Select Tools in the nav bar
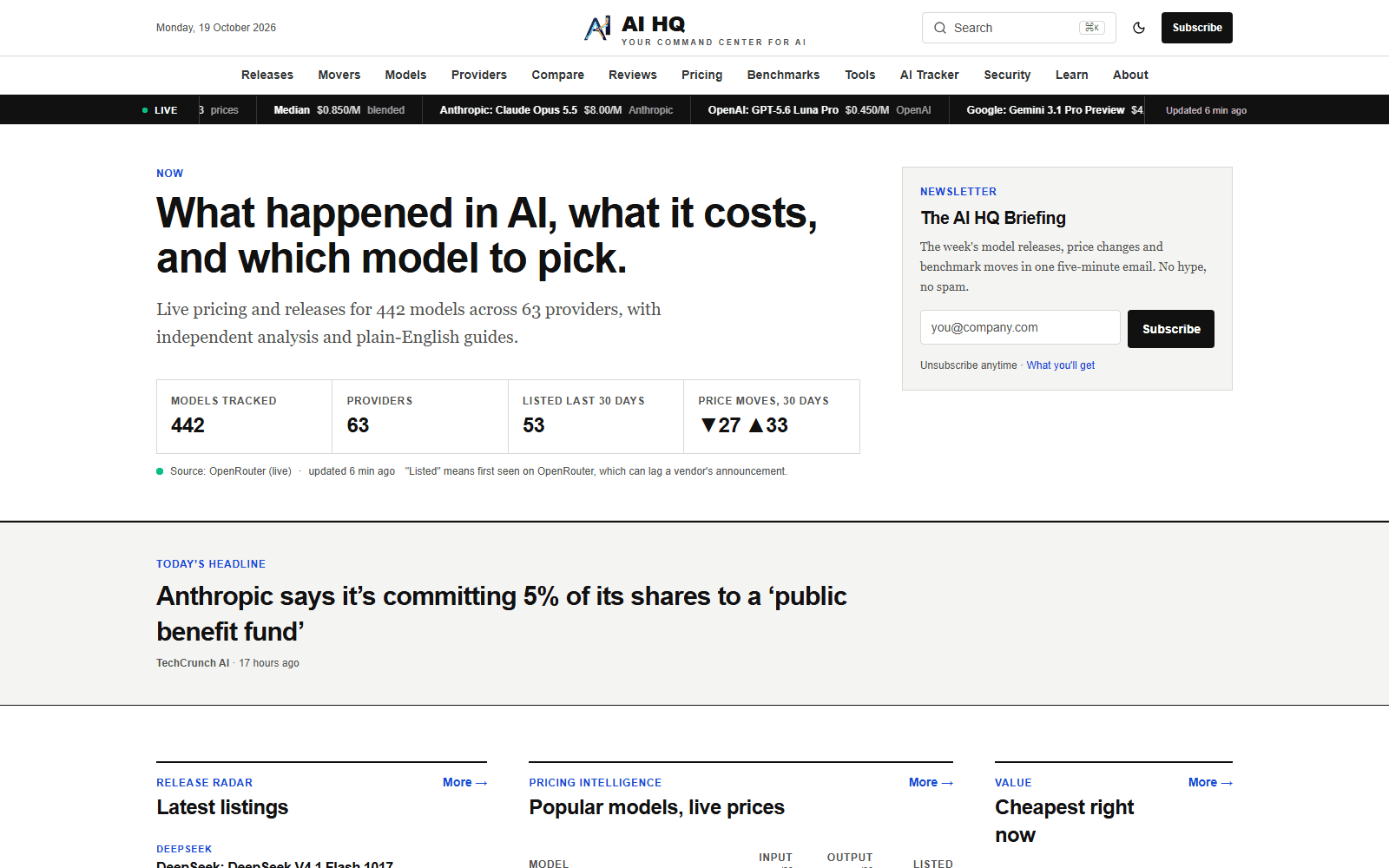This screenshot has width=1389, height=868. point(860,75)
